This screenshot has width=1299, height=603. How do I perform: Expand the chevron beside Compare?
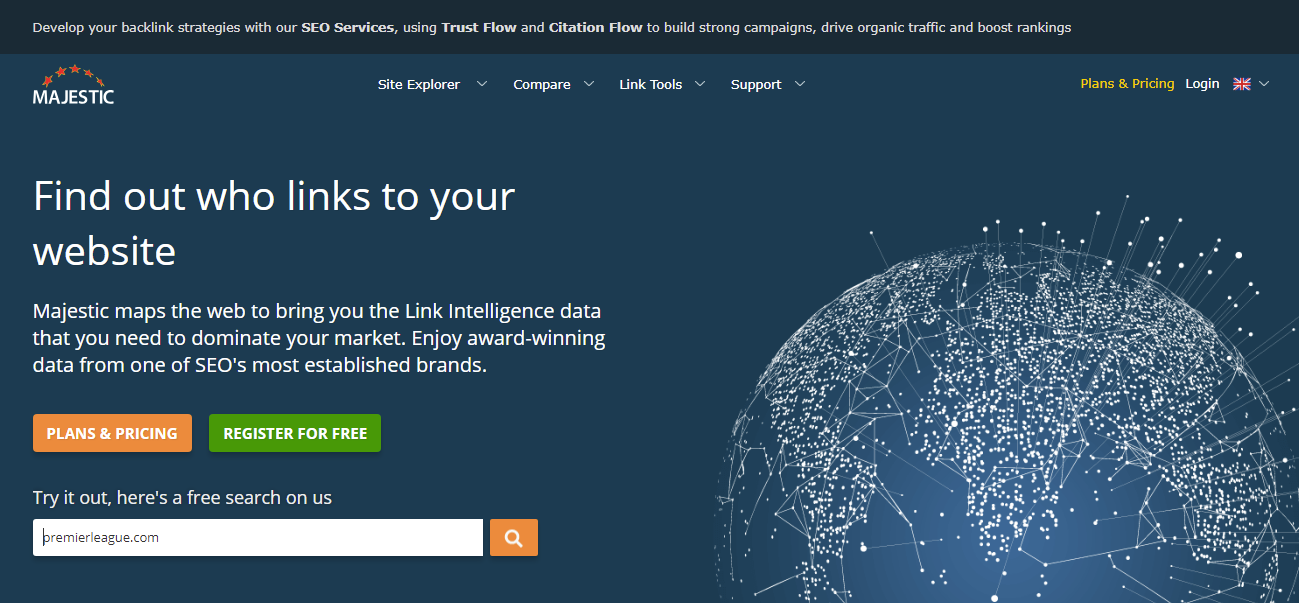(589, 84)
